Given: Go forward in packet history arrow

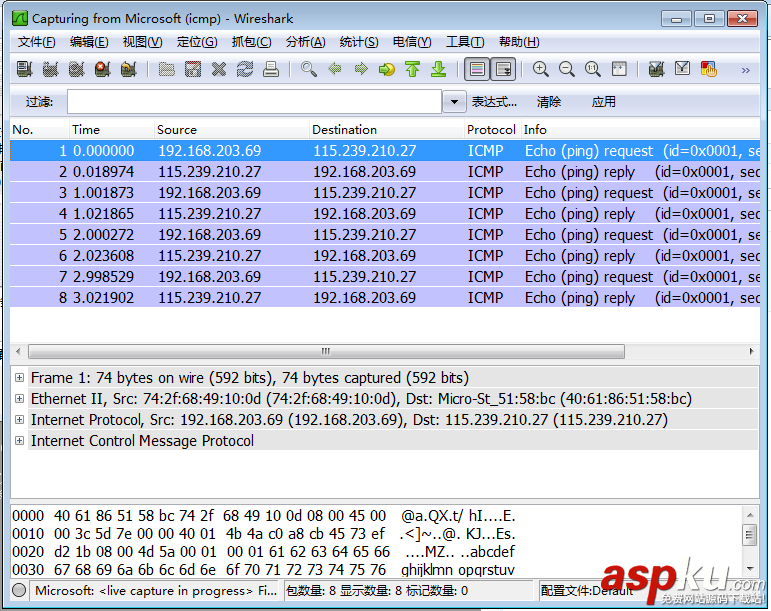Looking at the screenshot, I should pyautogui.click(x=361, y=69).
